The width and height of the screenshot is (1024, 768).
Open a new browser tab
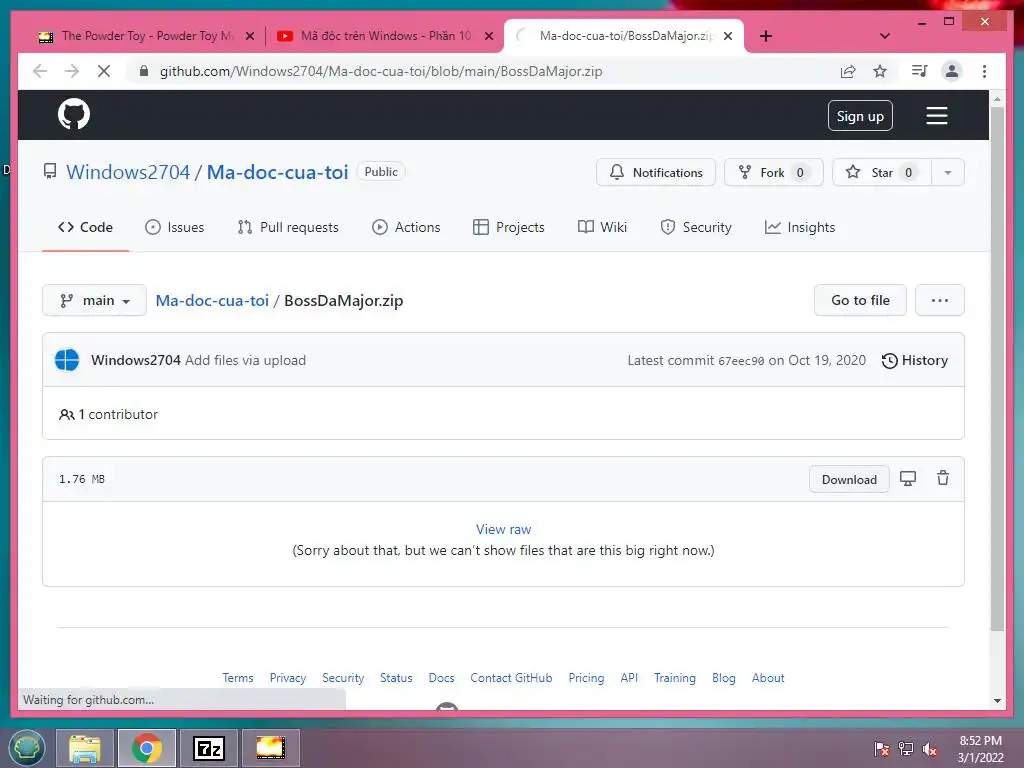pos(765,36)
